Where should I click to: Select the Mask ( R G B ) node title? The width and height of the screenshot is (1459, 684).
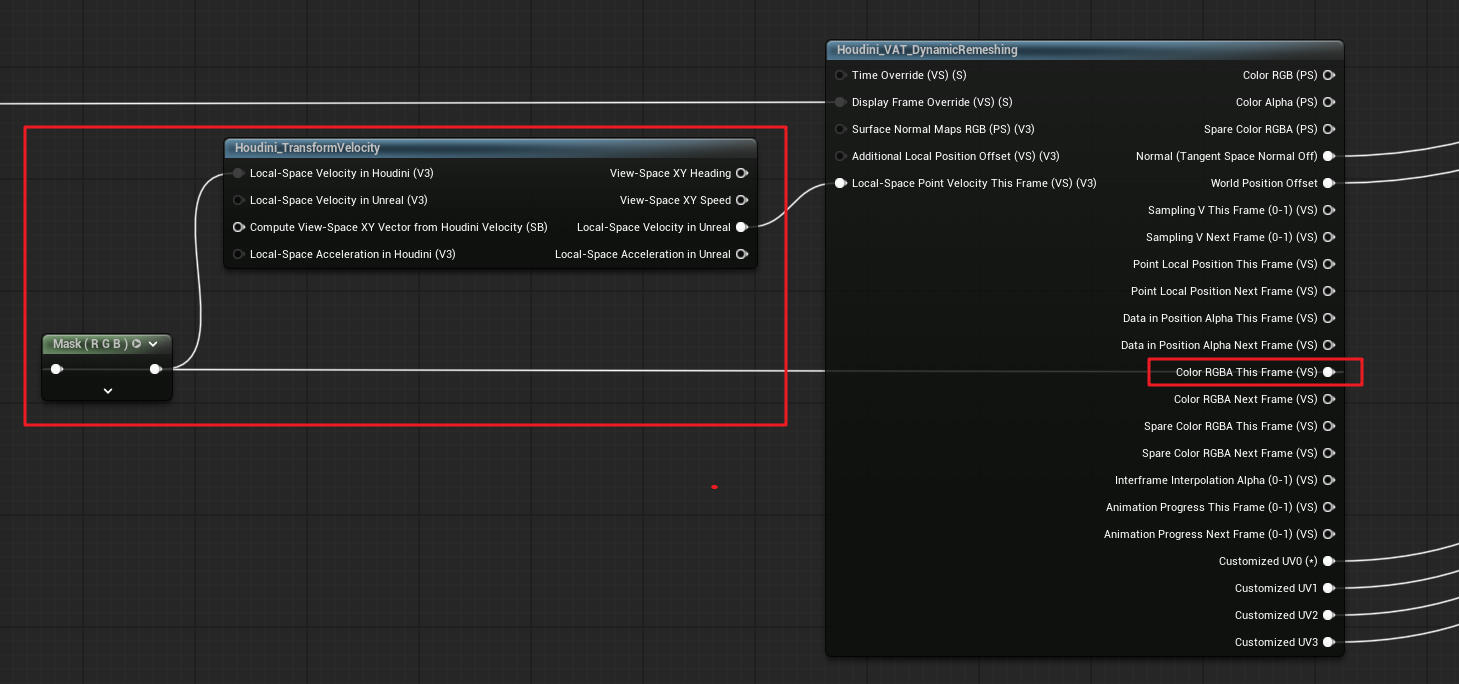(x=90, y=344)
